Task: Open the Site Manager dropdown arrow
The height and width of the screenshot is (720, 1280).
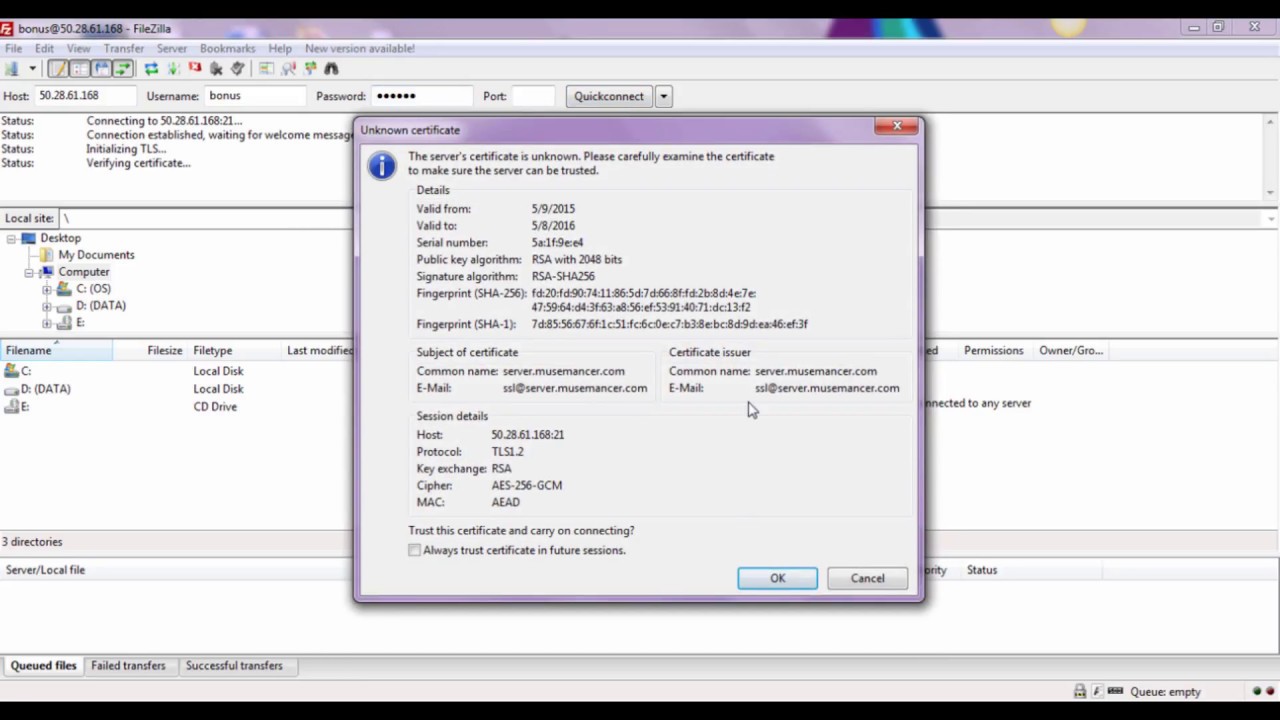Action: 33,68
